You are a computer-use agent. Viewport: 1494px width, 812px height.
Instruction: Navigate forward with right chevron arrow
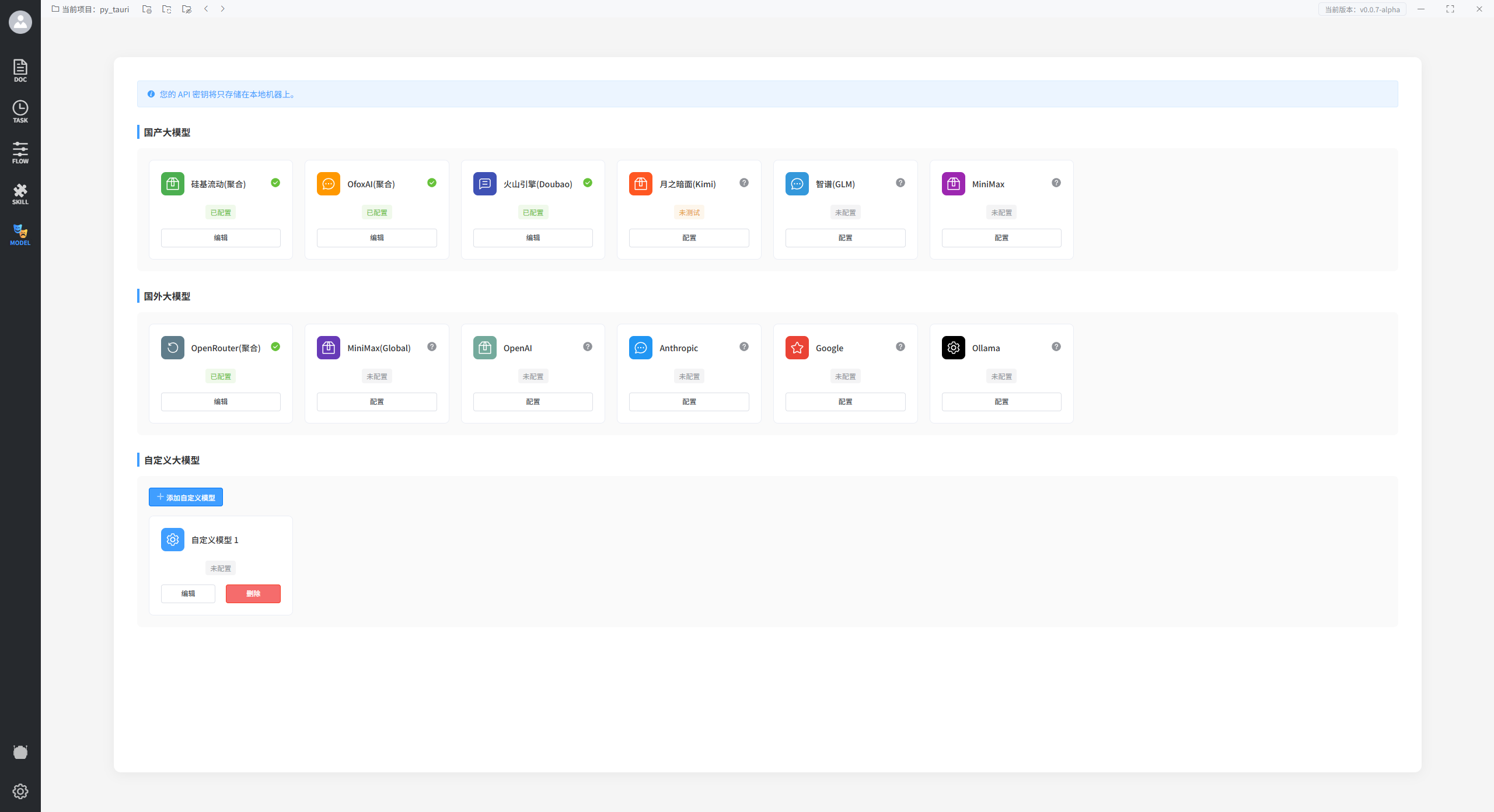pos(222,9)
